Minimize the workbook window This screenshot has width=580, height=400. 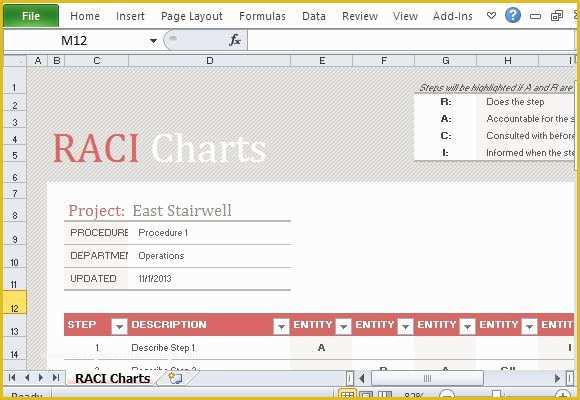click(x=535, y=16)
